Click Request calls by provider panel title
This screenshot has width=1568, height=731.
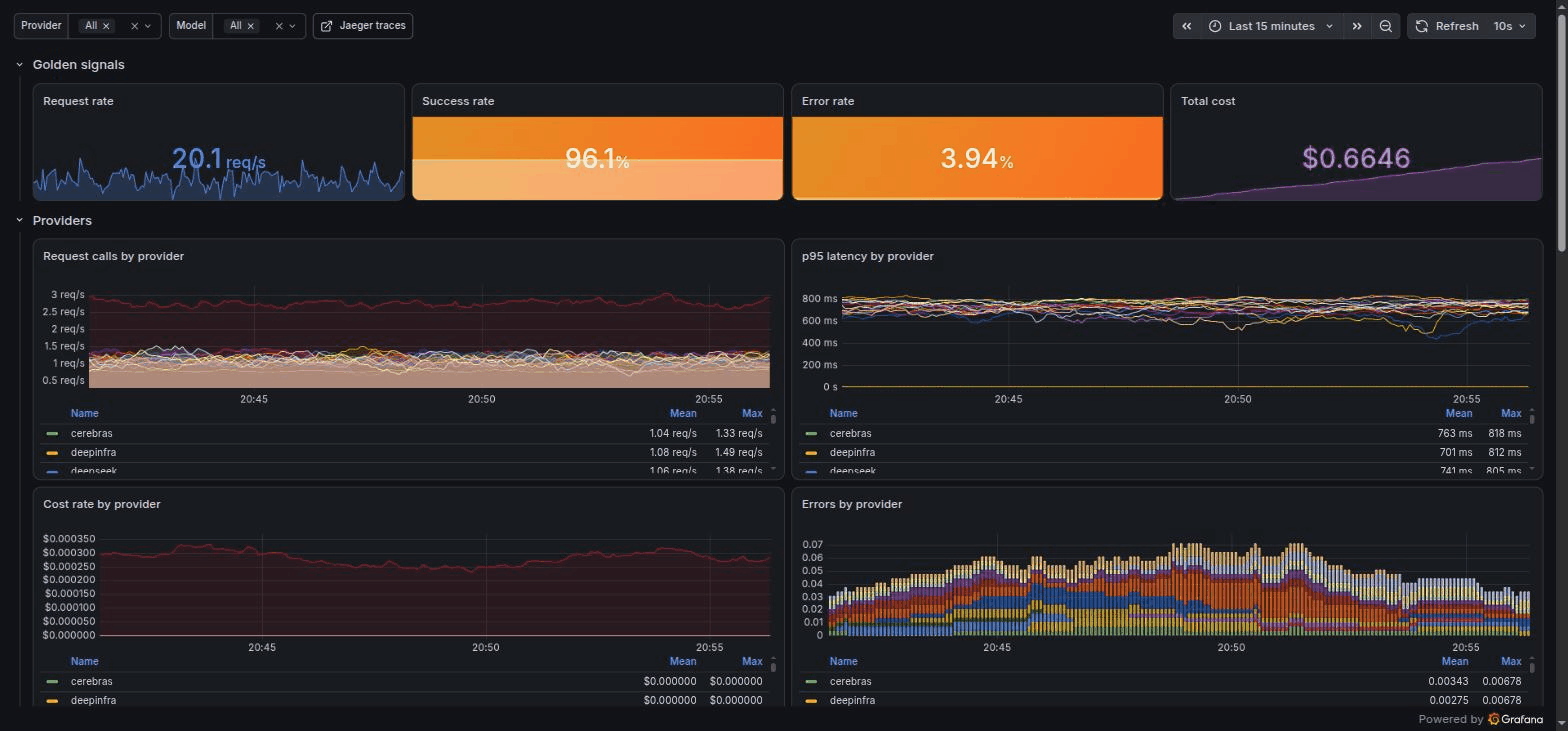tap(113, 256)
